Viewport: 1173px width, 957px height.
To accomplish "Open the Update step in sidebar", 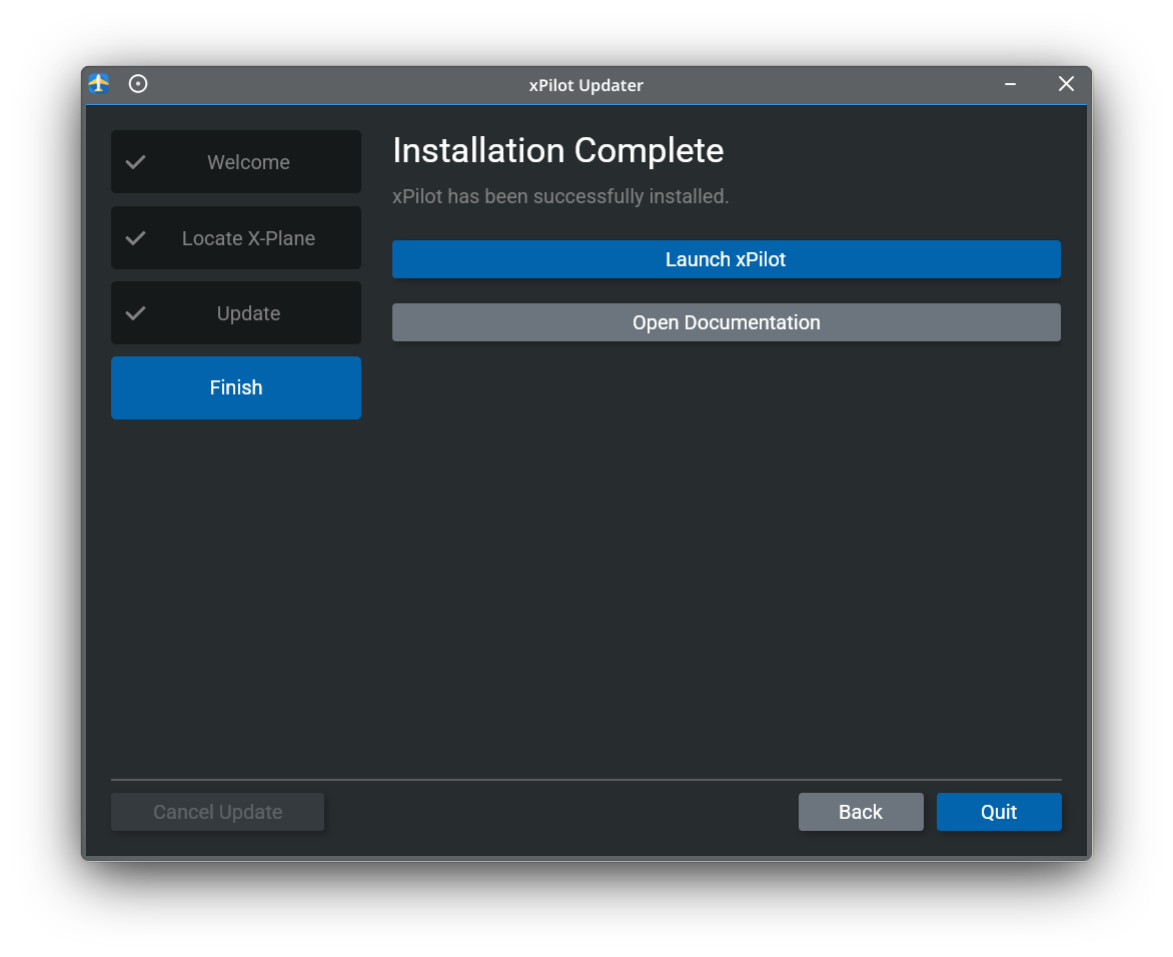I will coord(248,313).
